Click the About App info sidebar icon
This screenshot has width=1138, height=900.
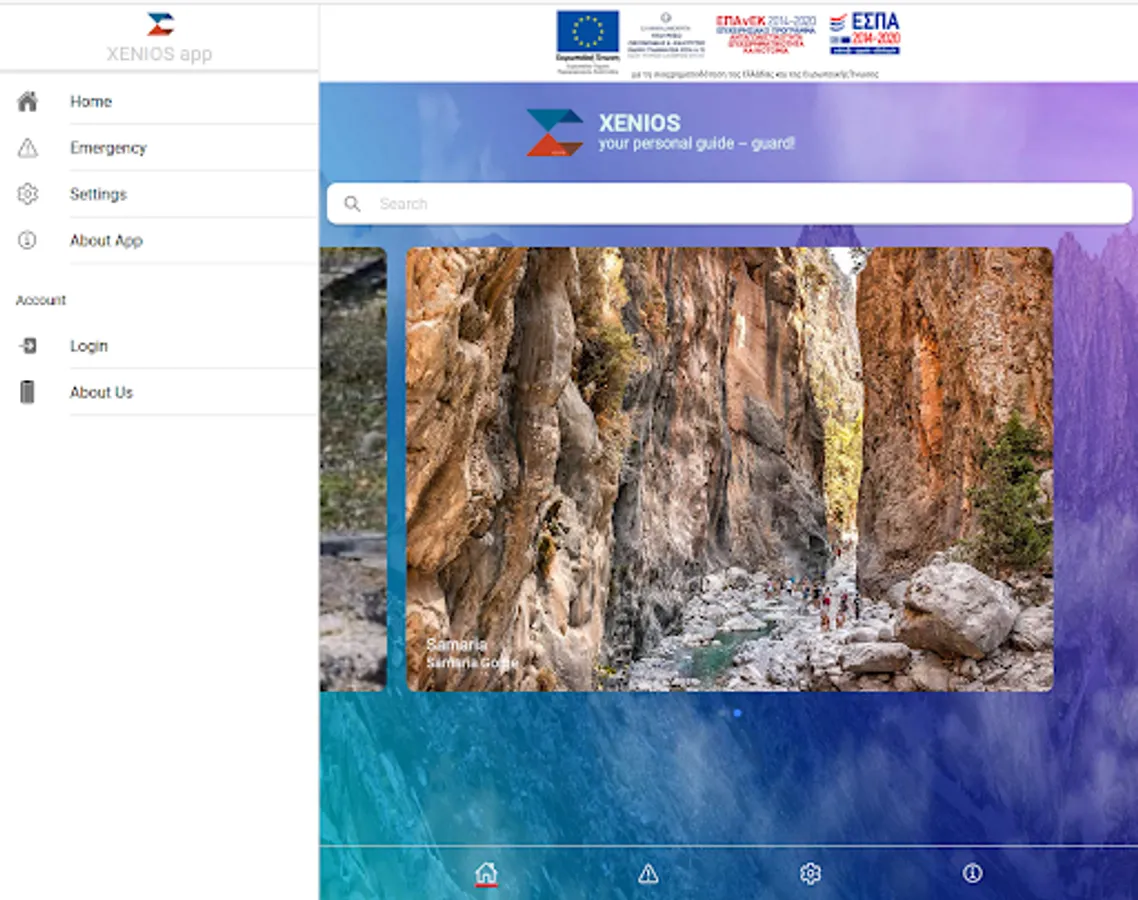click(28, 240)
